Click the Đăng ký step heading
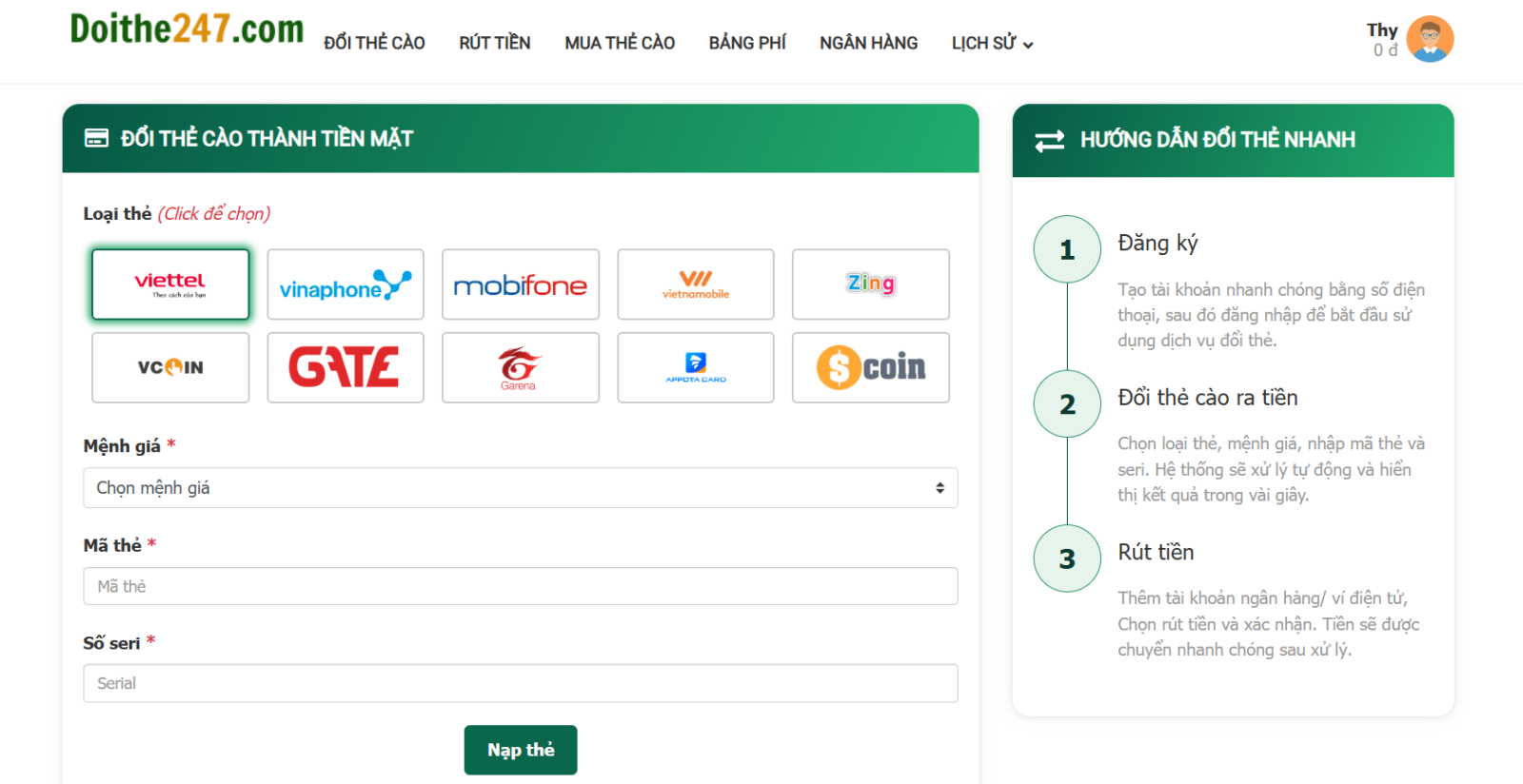Screen dimensions: 1523x784 click(x=1157, y=244)
